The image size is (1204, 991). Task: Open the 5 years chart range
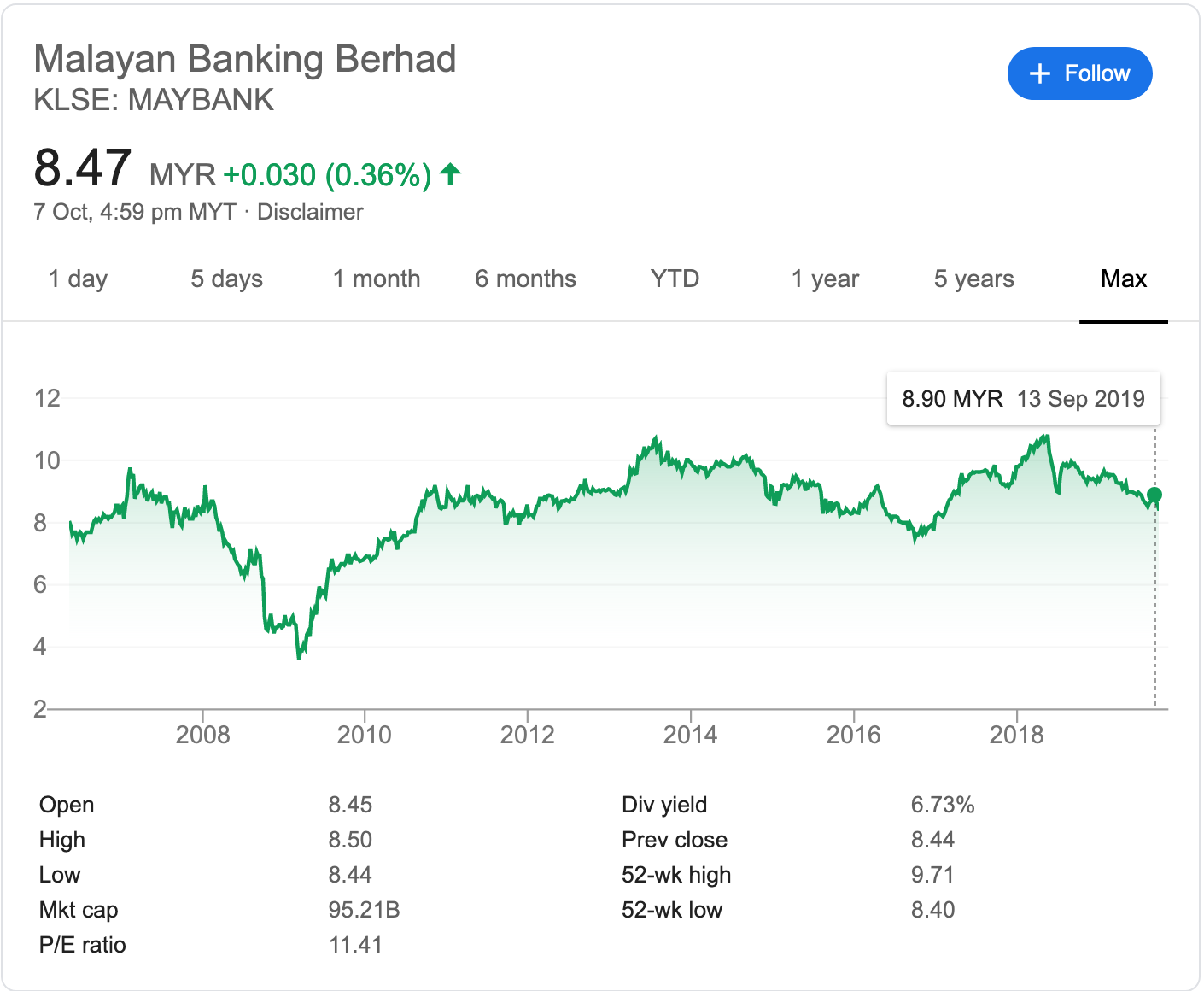(x=973, y=279)
